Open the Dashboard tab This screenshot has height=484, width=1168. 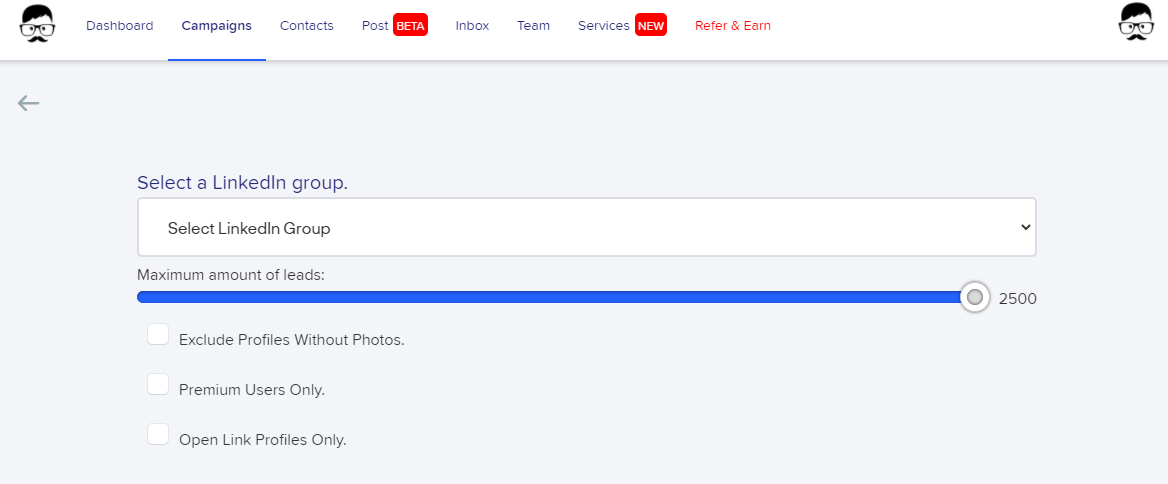120,25
